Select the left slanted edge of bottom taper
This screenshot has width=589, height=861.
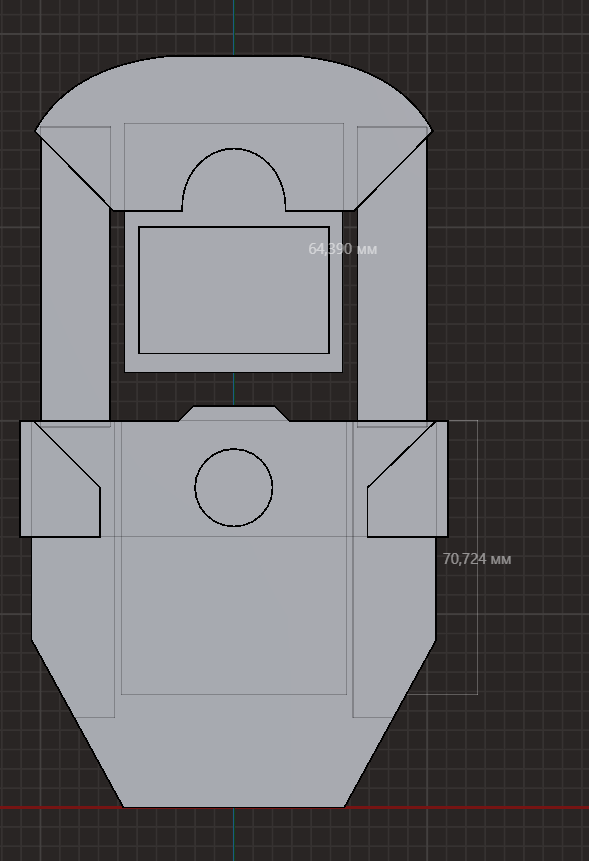(x=77, y=723)
